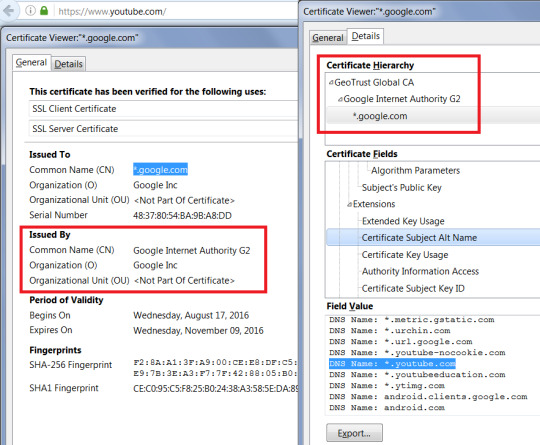Click DNS Name *.url.google.com line

pos(401,342)
